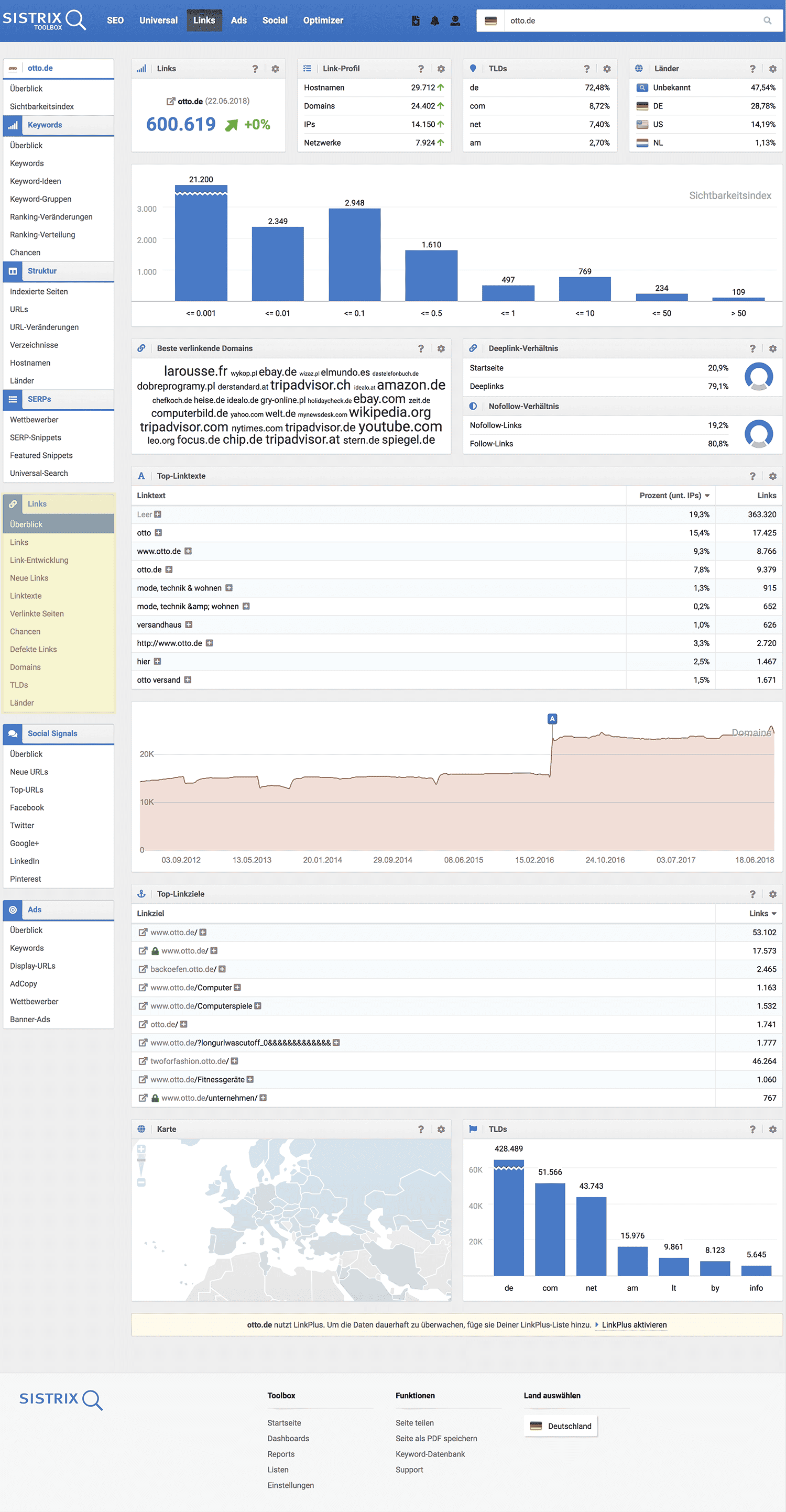Open the user account icon
The width and height of the screenshot is (786, 1512).
point(455,20)
